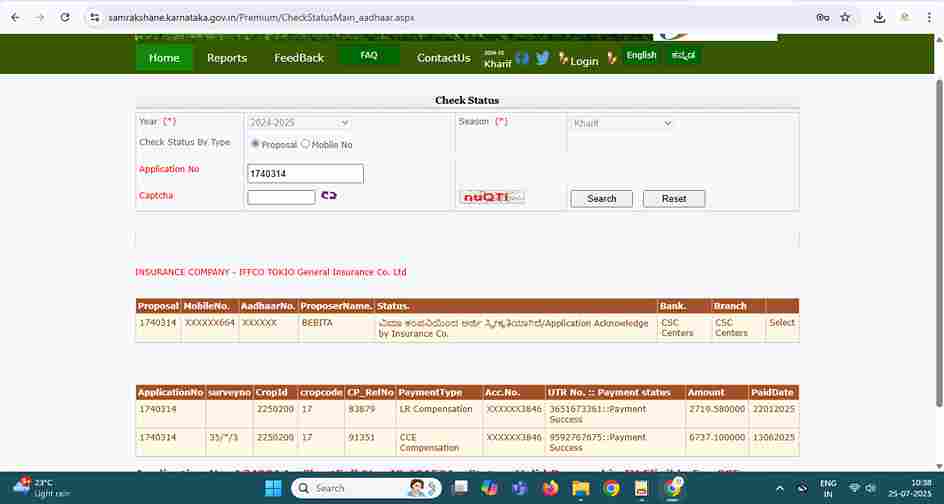Viewport: 944px width, 504px height.
Task: Click the Select link in proposal row
Action: [782, 323]
